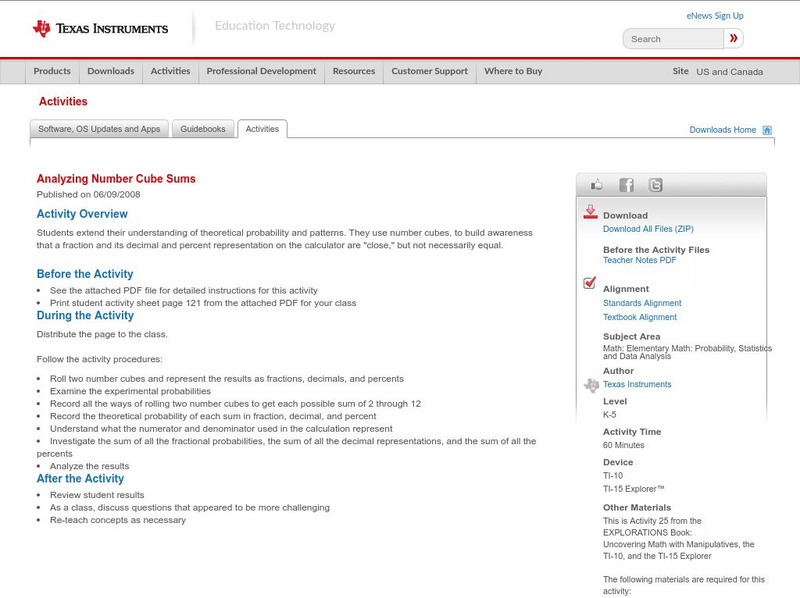Click the Before the Activity Files label
This screenshot has height=598, width=800.
656,250
